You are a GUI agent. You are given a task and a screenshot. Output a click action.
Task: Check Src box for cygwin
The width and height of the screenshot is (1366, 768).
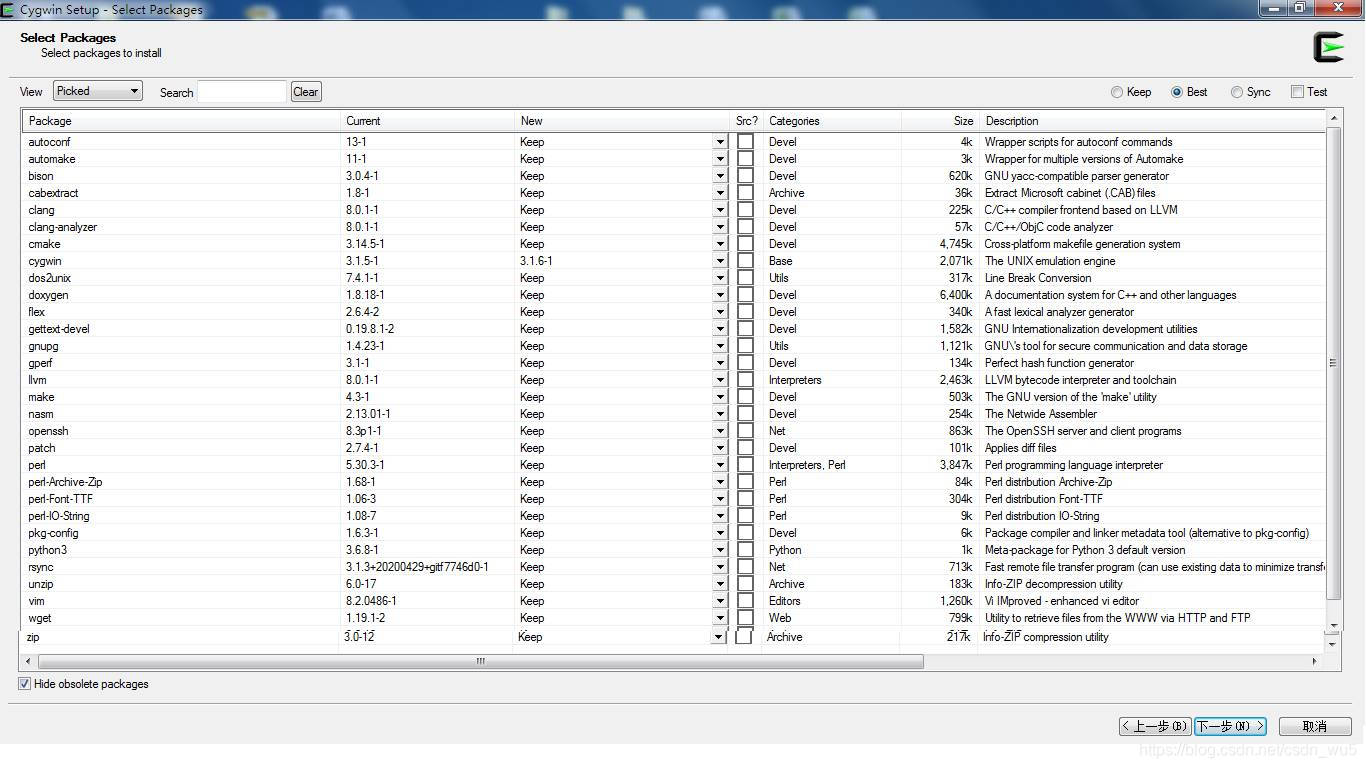point(745,261)
